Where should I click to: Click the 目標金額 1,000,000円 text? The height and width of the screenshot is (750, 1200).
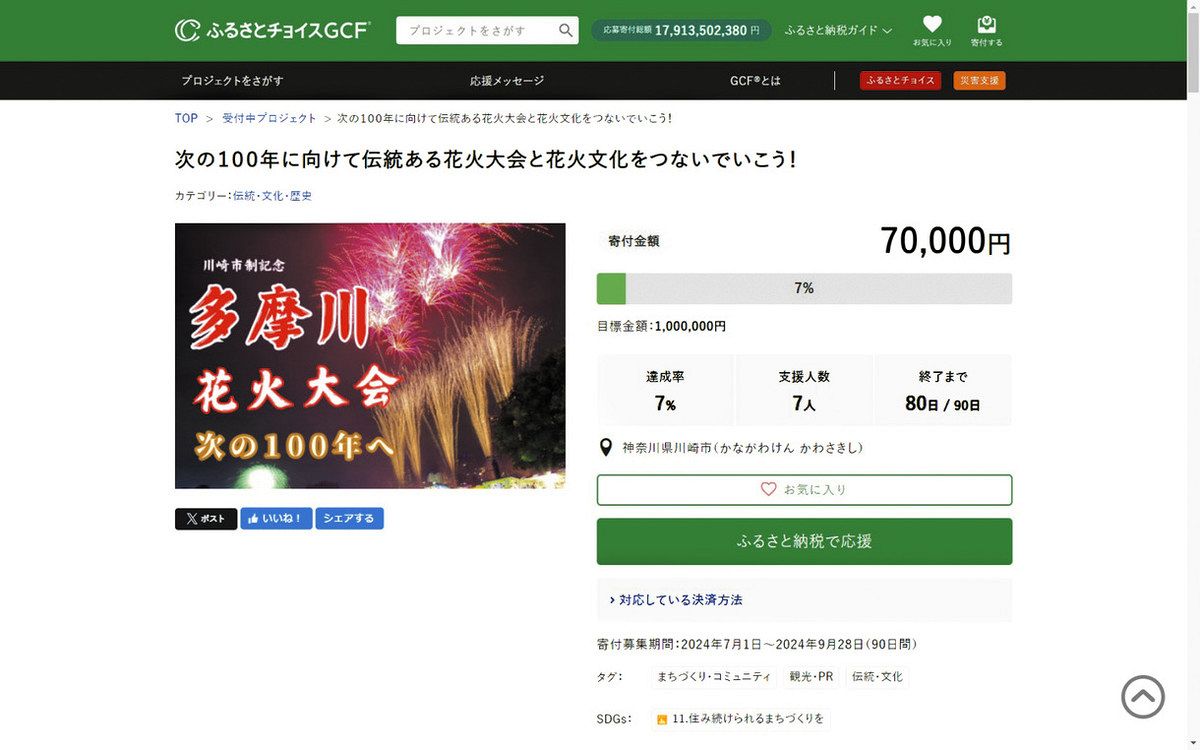coord(661,326)
